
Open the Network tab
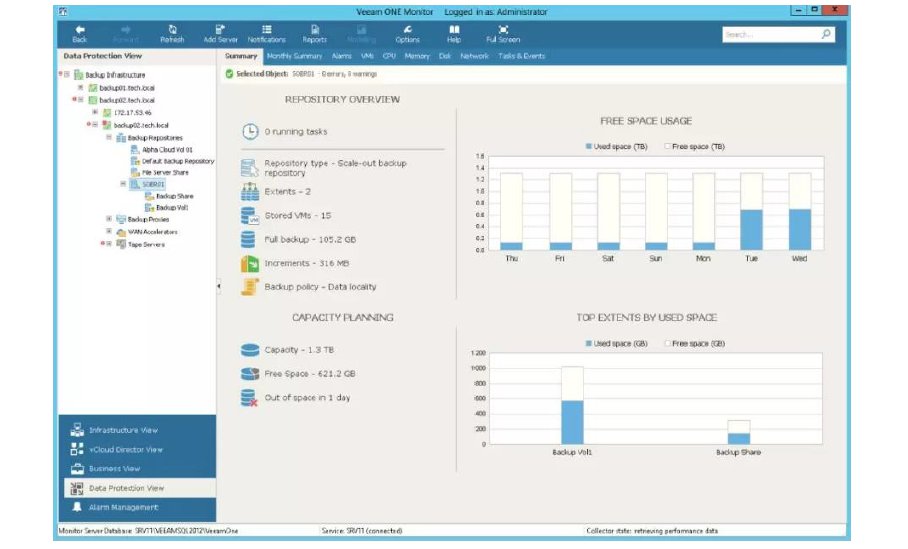[x=474, y=56]
